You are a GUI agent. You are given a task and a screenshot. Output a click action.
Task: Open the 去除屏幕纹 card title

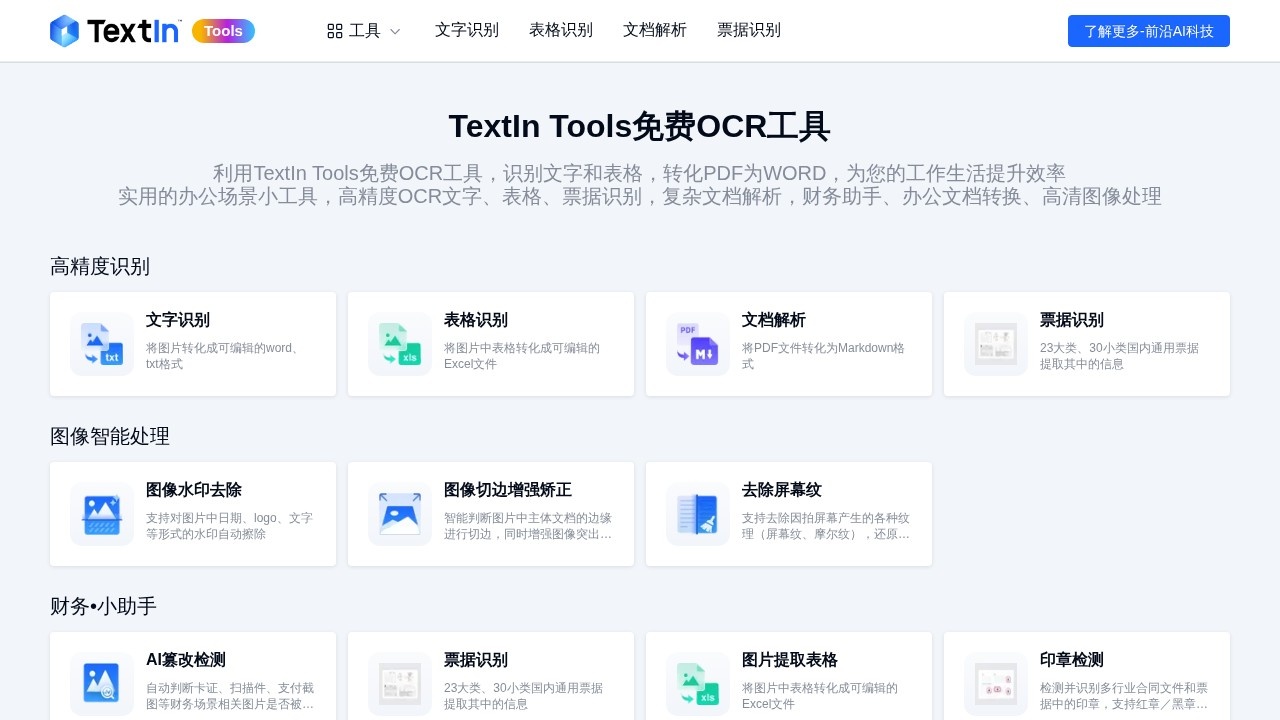782,490
